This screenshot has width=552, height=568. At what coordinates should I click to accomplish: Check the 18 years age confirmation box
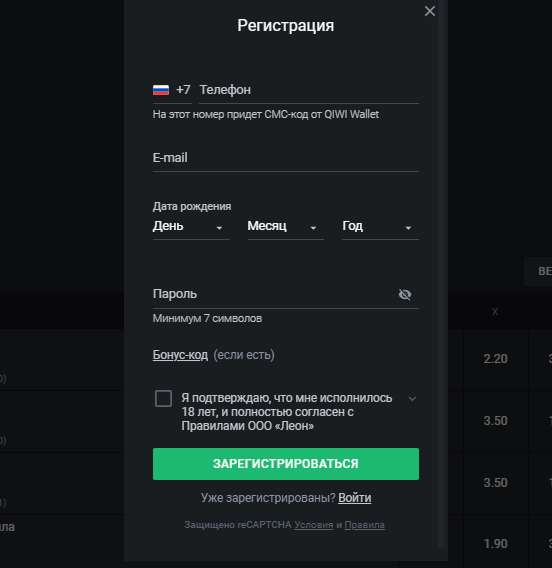(x=163, y=398)
